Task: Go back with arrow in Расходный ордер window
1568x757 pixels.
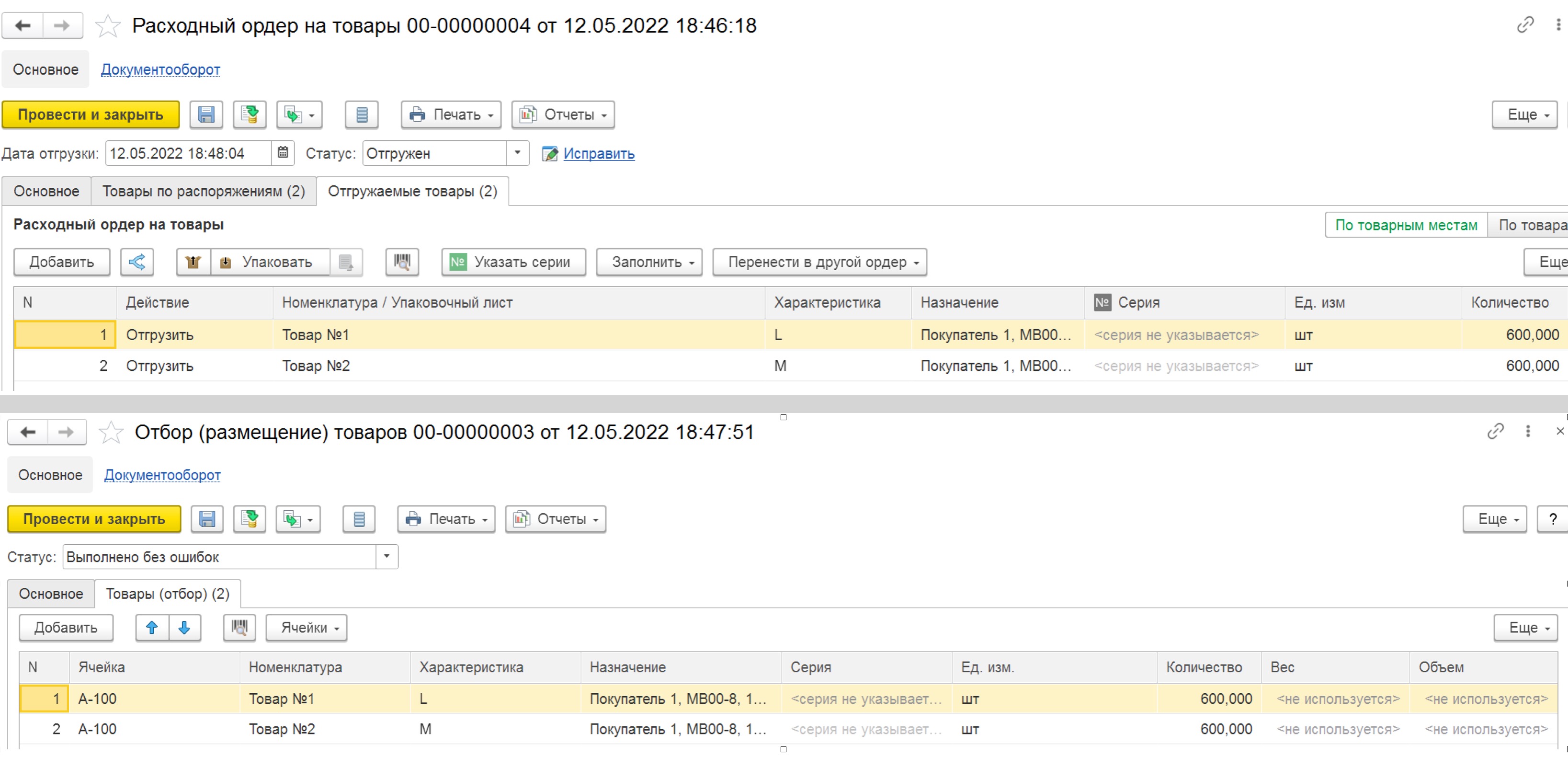Action: pyautogui.click(x=23, y=25)
